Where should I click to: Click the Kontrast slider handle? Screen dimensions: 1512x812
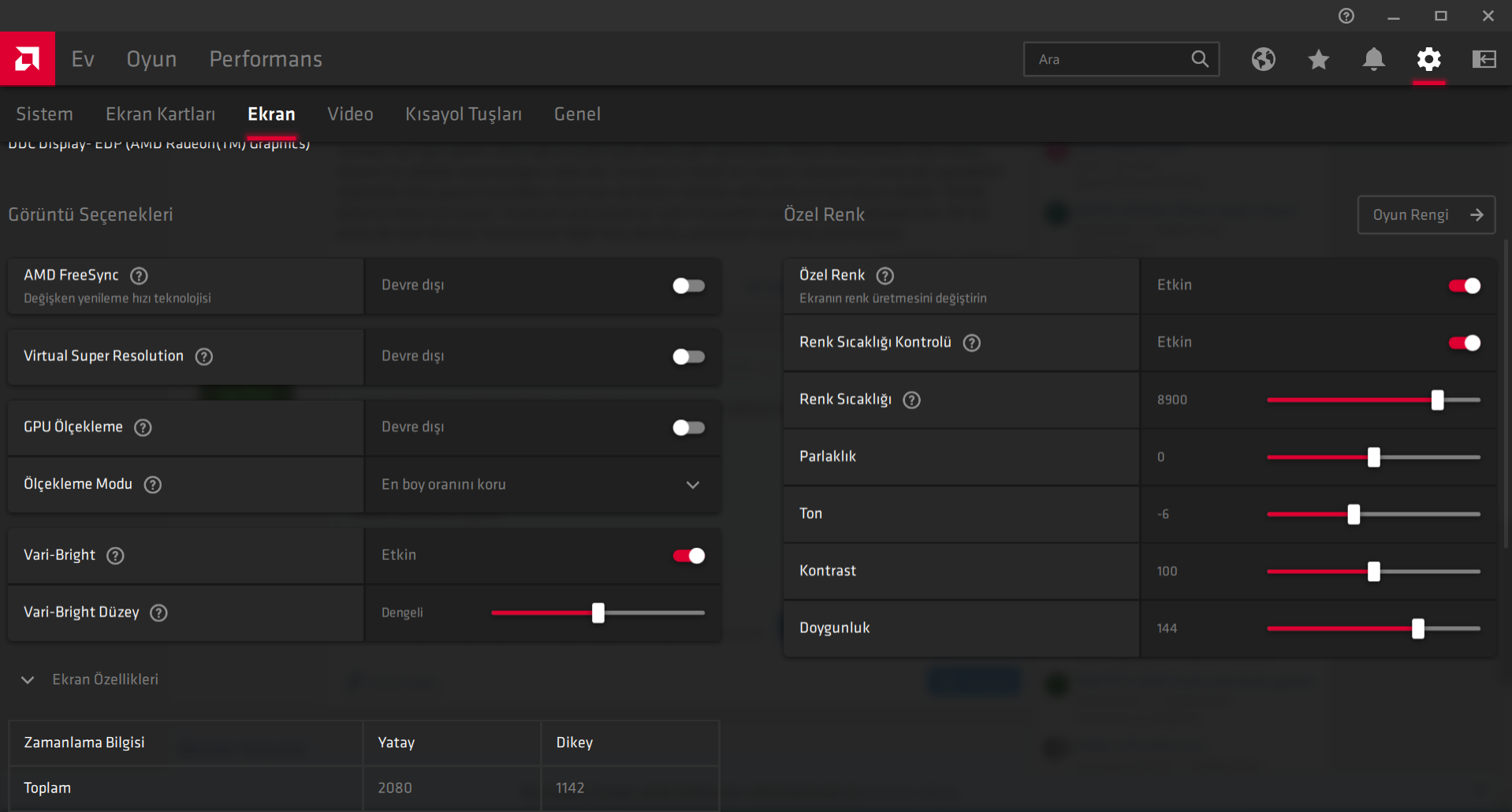1374,572
